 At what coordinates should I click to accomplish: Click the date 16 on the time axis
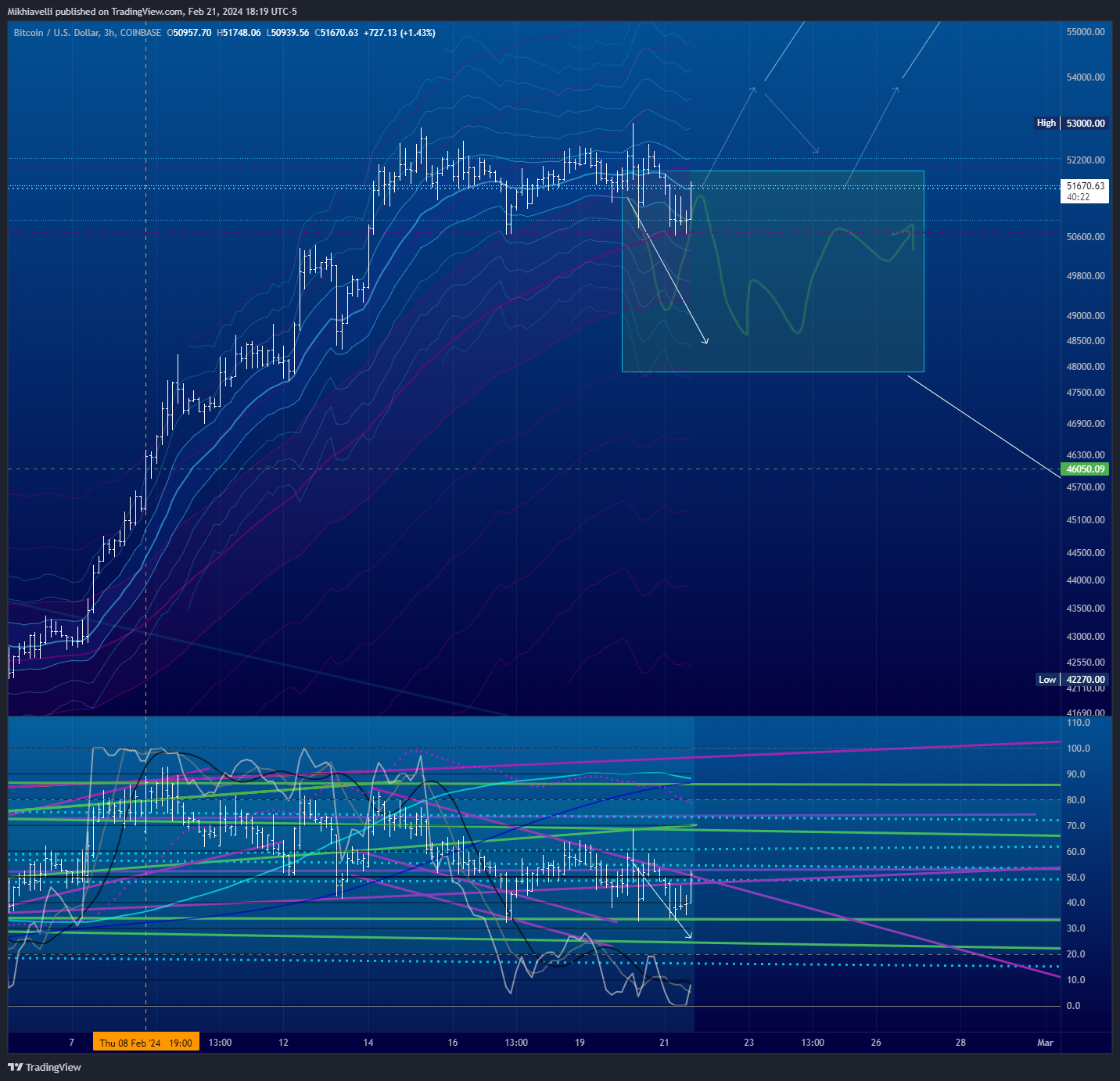click(x=453, y=1043)
